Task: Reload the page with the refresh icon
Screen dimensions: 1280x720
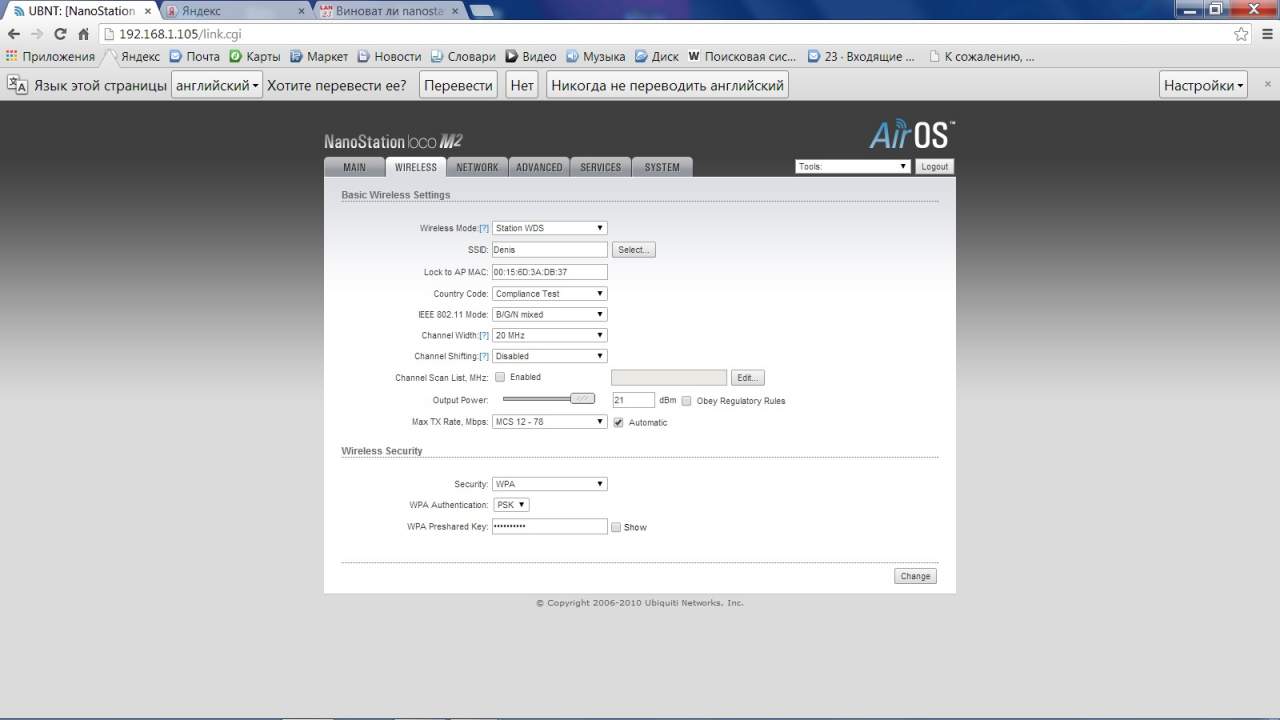Action: 60,34
